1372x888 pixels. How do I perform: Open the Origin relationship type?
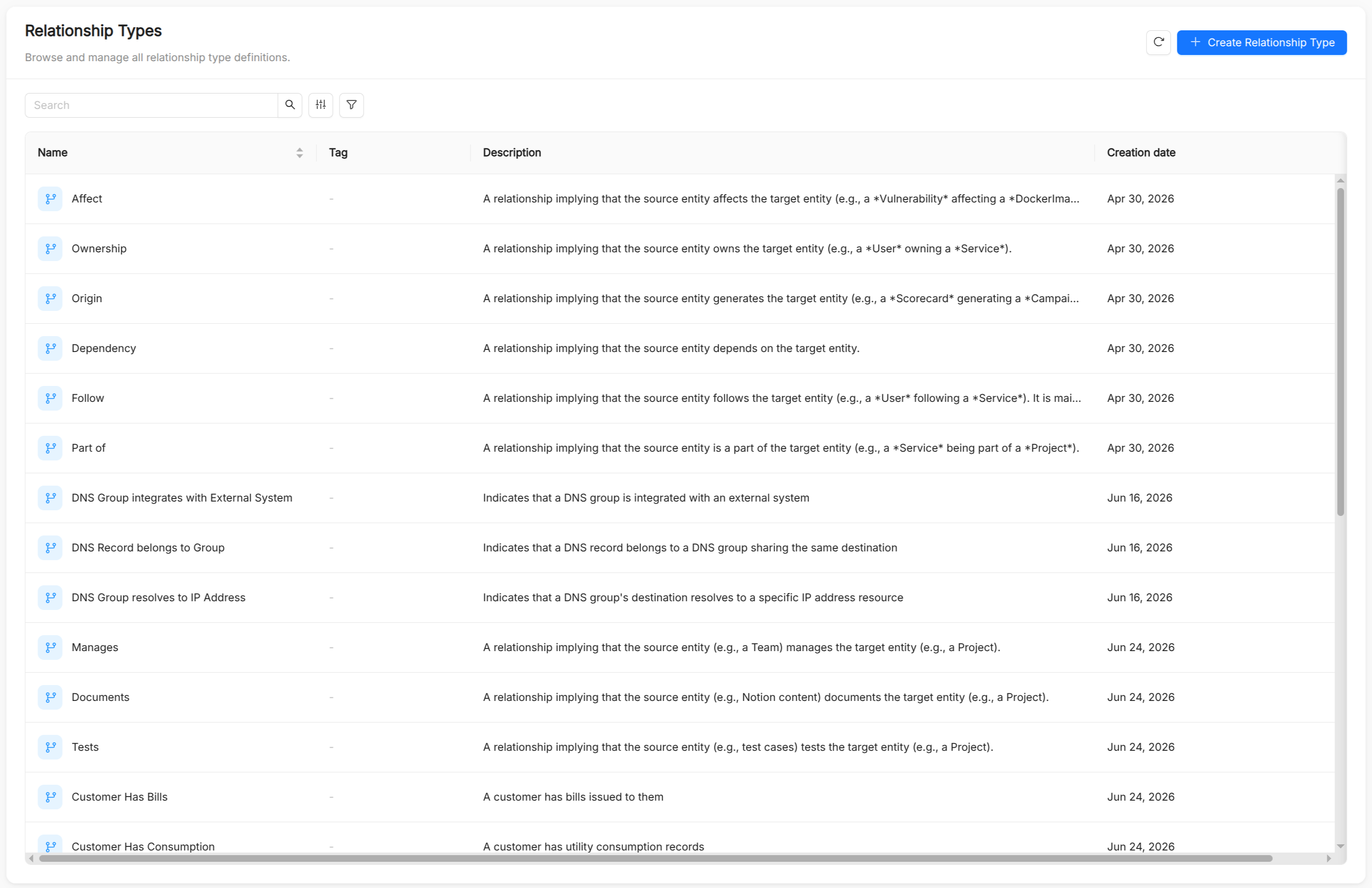(87, 299)
